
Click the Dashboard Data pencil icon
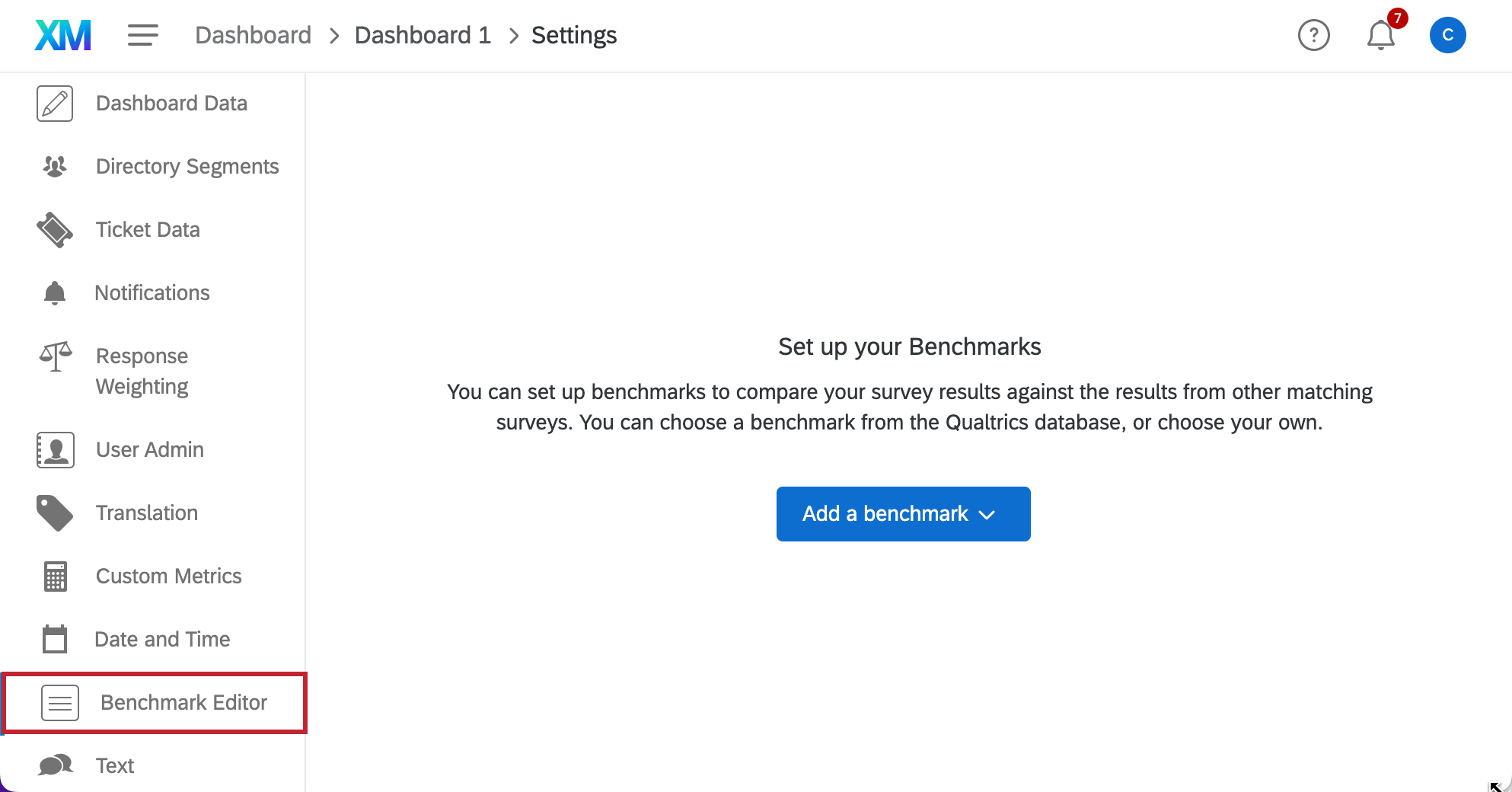click(x=55, y=104)
